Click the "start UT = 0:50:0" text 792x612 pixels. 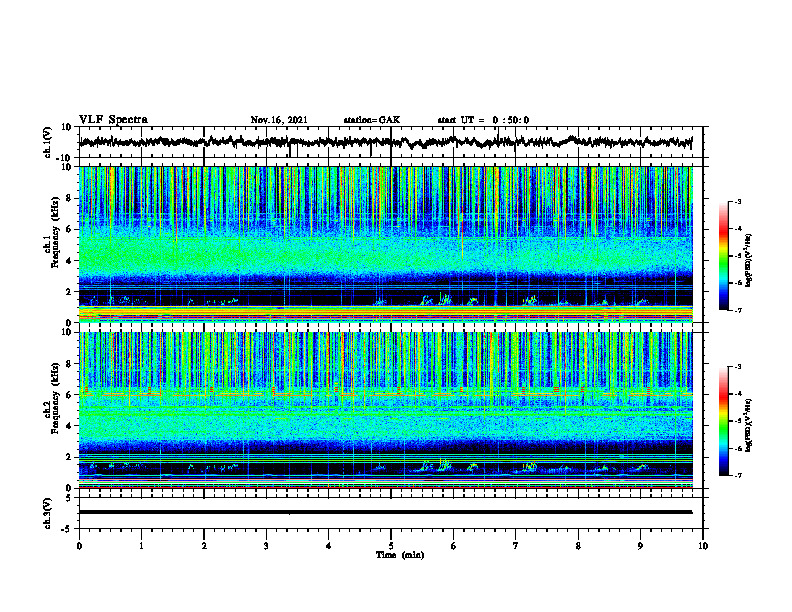coord(483,120)
